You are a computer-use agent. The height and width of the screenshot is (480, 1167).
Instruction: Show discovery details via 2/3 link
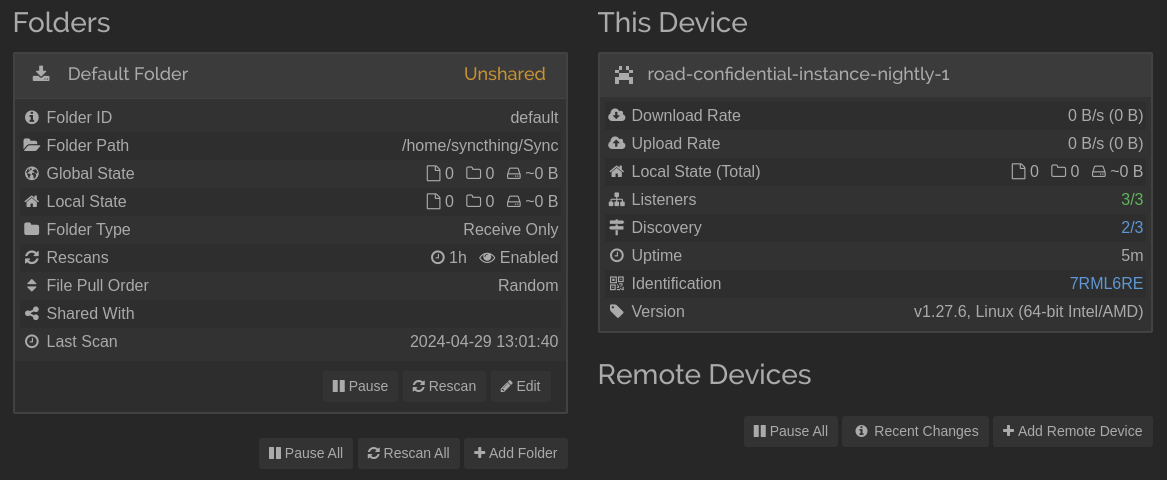click(x=1132, y=228)
